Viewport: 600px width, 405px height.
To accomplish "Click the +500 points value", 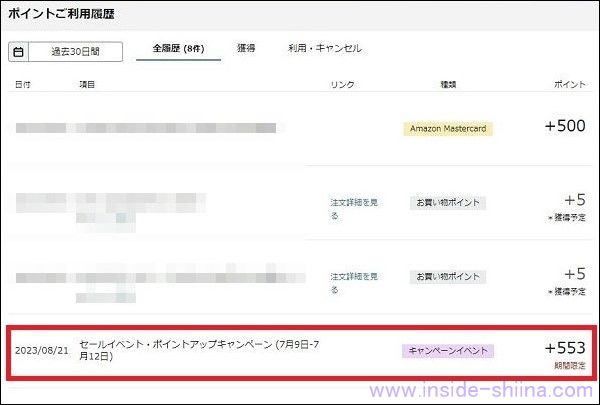I will [x=565, y=126].
